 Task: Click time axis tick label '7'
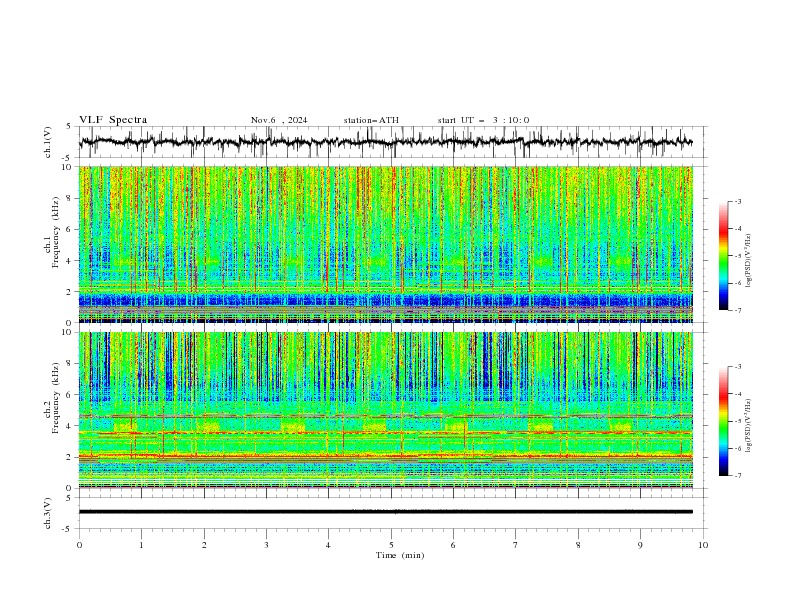point(516,545)
